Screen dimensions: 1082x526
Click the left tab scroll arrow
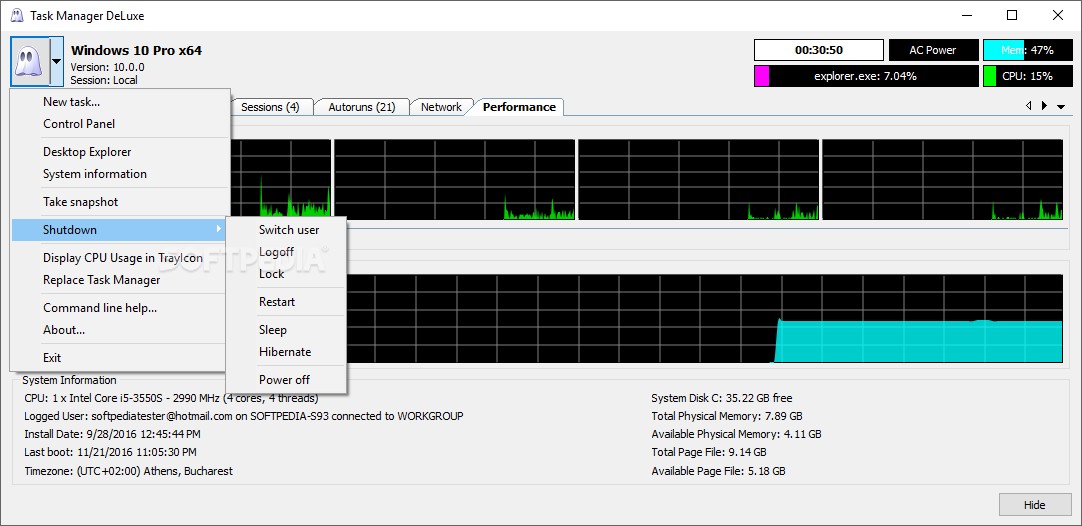point(1028,106)
